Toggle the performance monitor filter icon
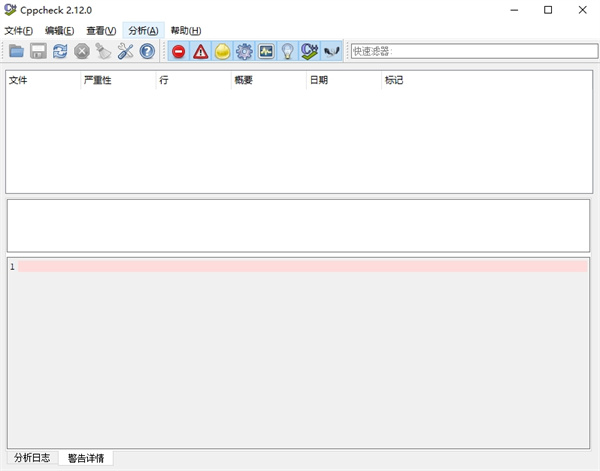Viewport: 600px width, 471px height. tap(266, 51)
